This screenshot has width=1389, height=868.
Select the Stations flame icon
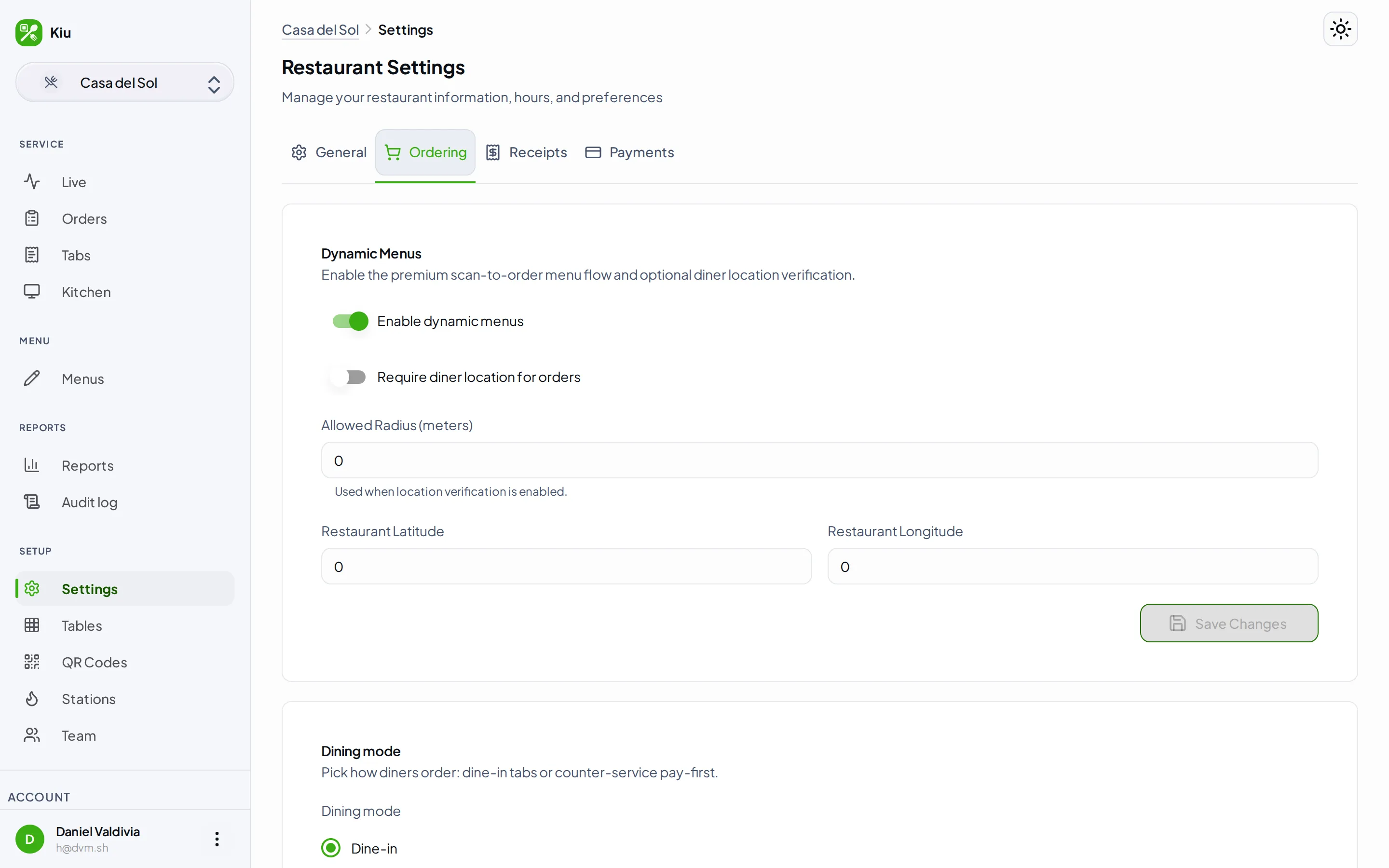(31, 699)
